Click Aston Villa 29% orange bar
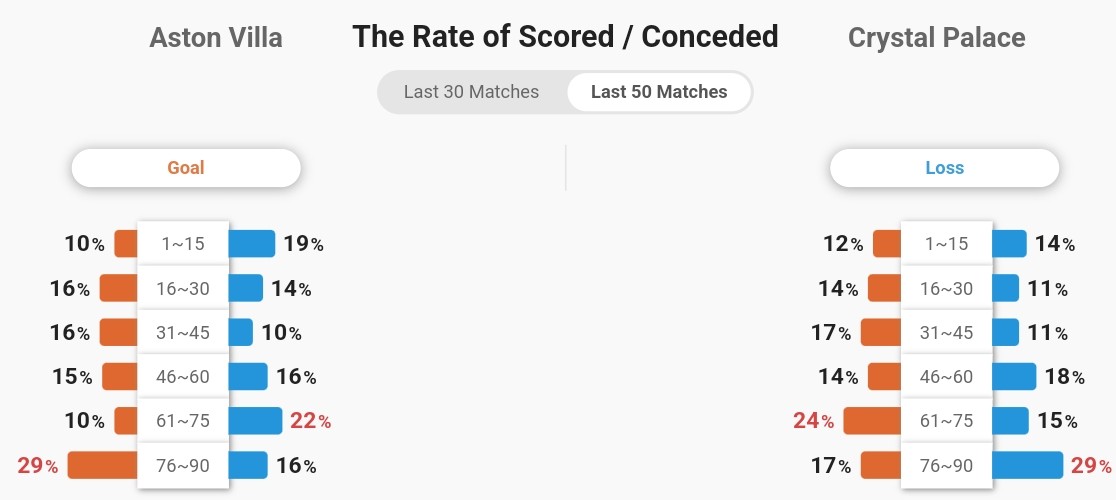The height and width of the screenshot is (500, 1116). 102,465
